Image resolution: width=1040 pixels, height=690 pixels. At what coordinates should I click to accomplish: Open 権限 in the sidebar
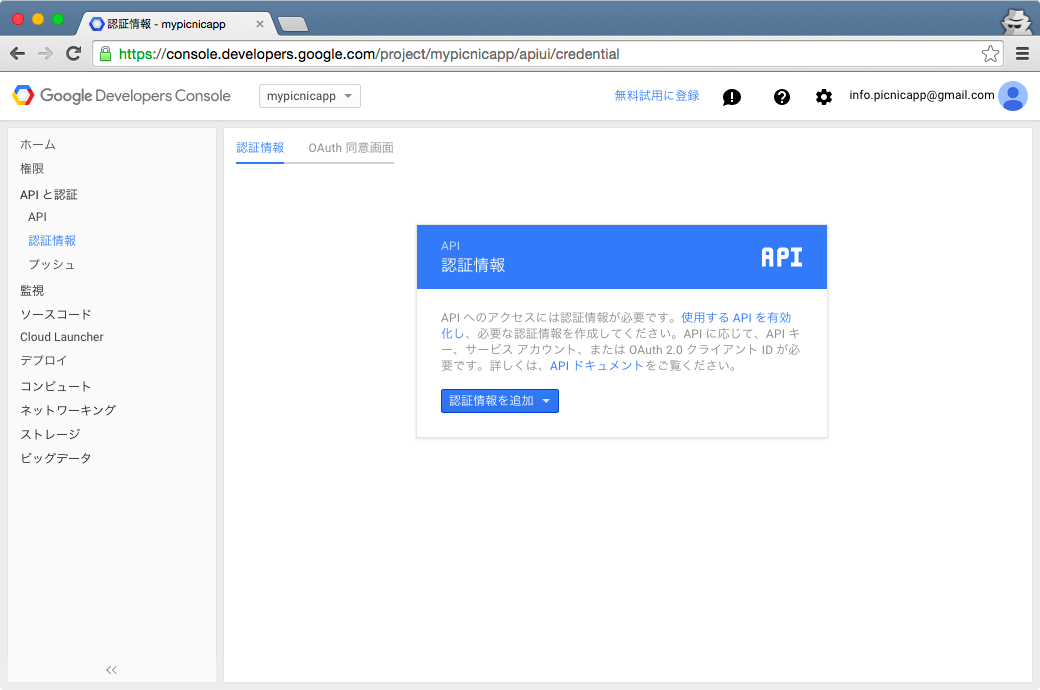(32, 169)
